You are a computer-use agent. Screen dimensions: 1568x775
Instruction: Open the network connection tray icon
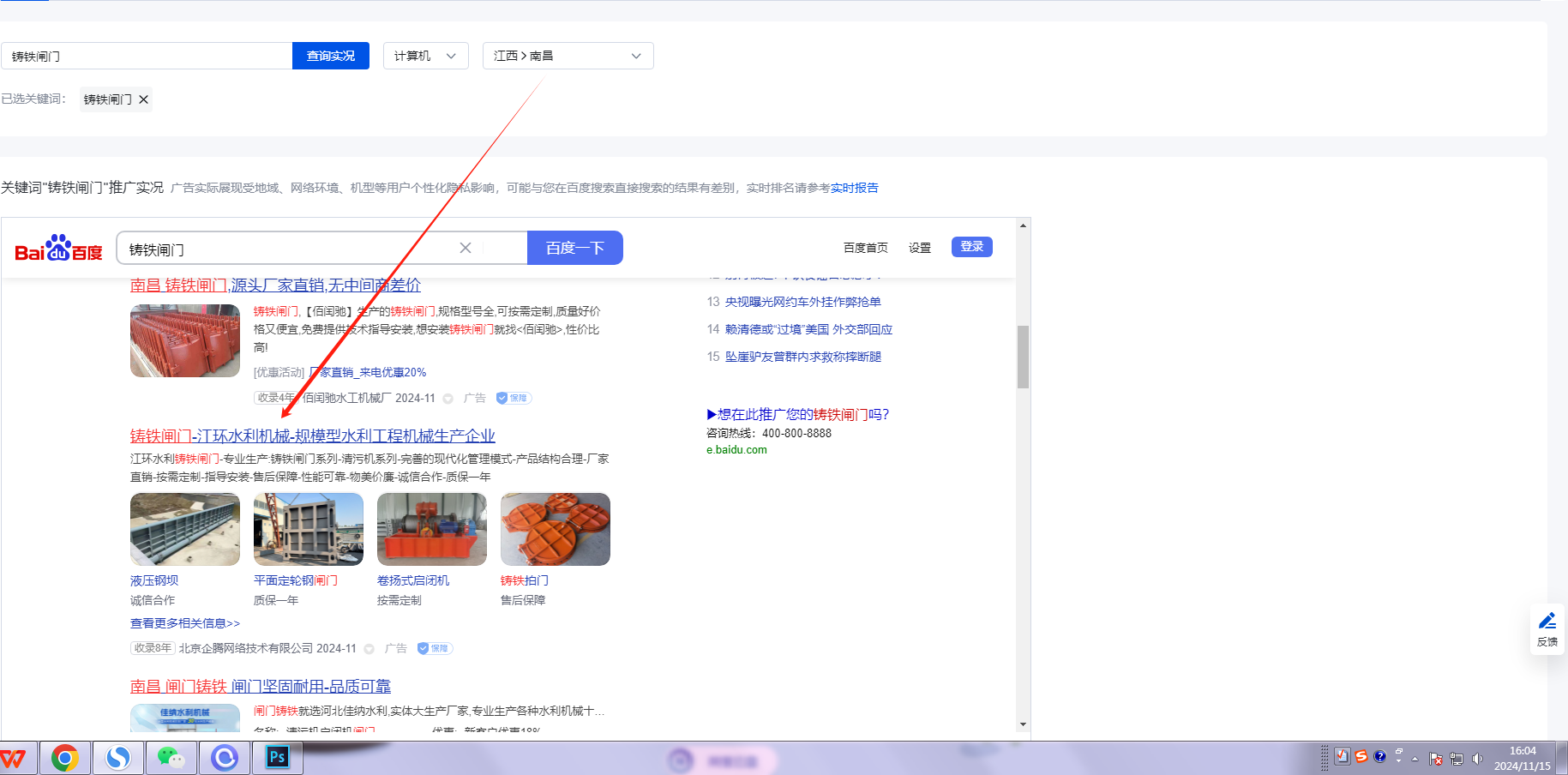(1457, 759)
